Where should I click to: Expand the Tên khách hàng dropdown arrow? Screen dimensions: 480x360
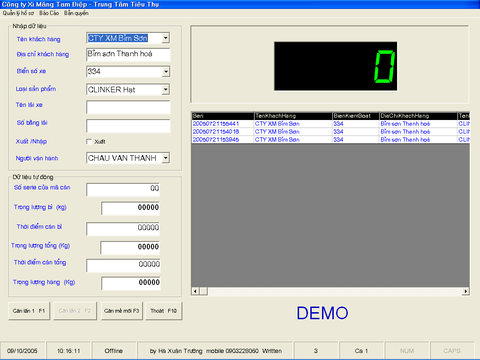(165, 38)
